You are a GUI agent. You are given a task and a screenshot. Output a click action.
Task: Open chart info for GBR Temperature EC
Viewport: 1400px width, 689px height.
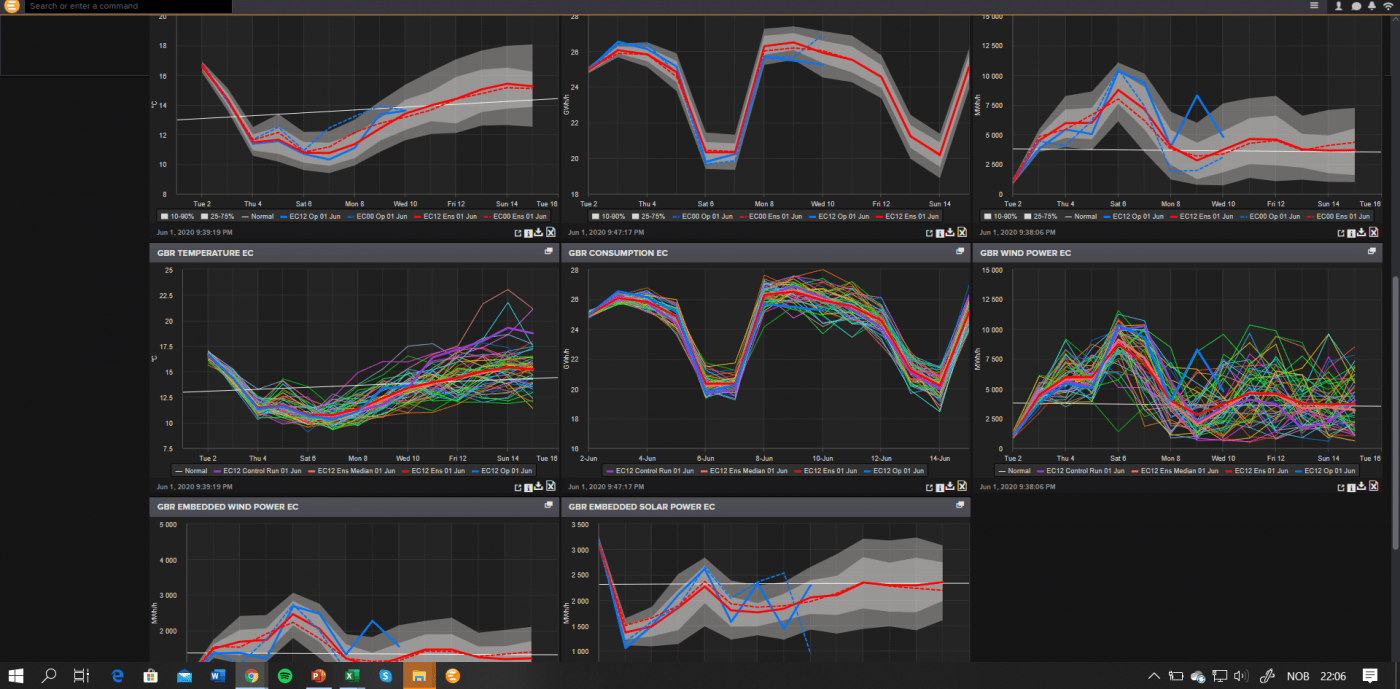[x=528, y=487]
